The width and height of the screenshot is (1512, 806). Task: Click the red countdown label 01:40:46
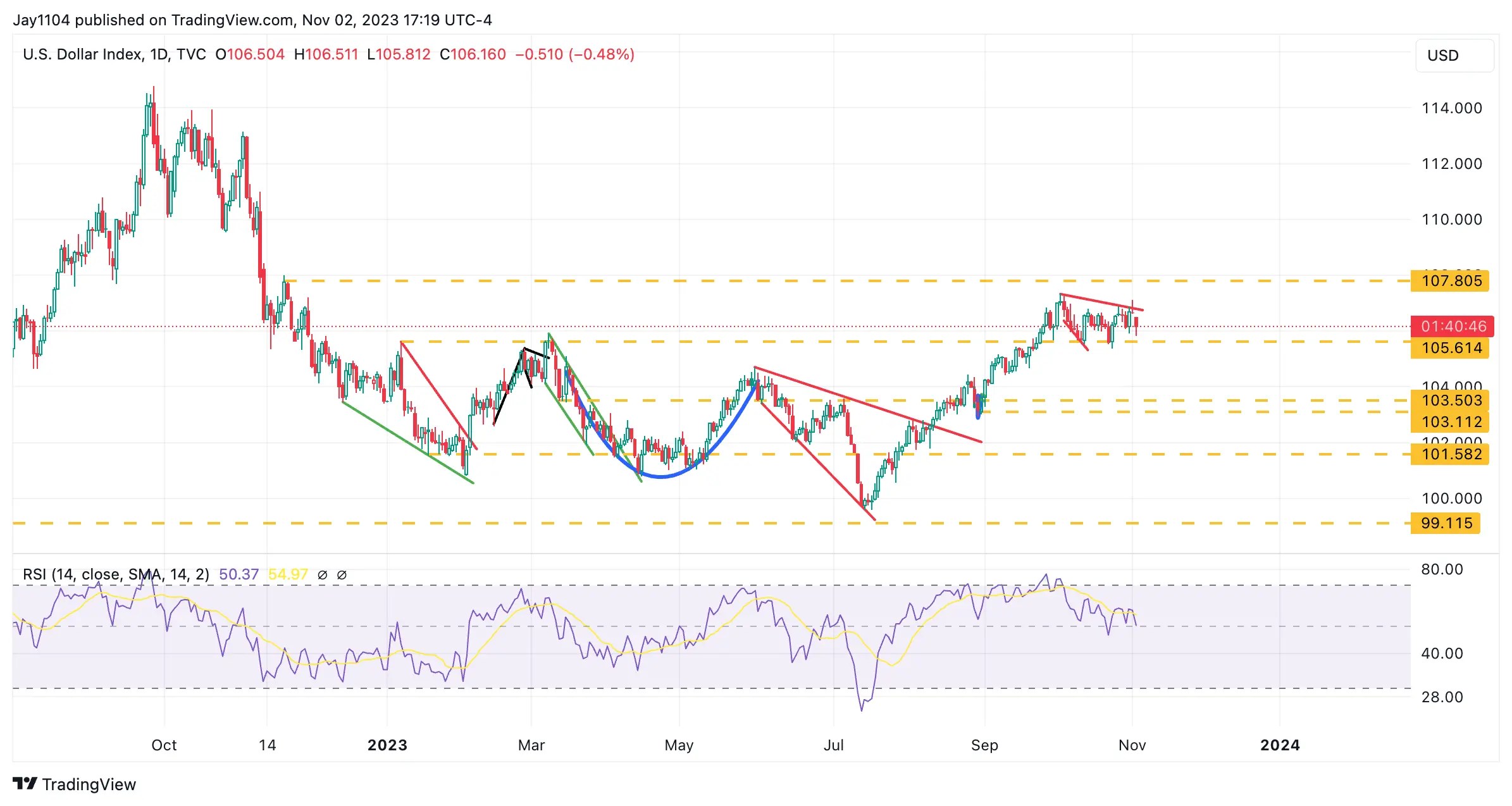point(1453,326)
